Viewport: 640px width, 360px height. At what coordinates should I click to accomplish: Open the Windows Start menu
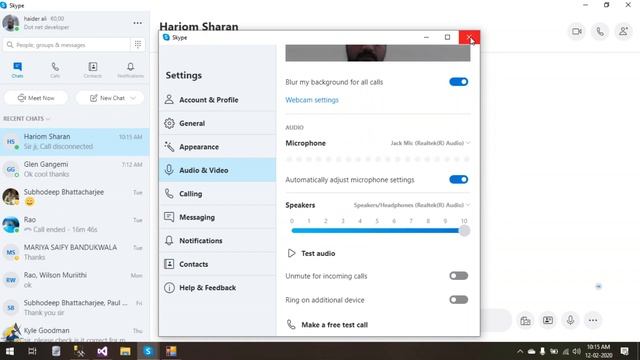10,351
